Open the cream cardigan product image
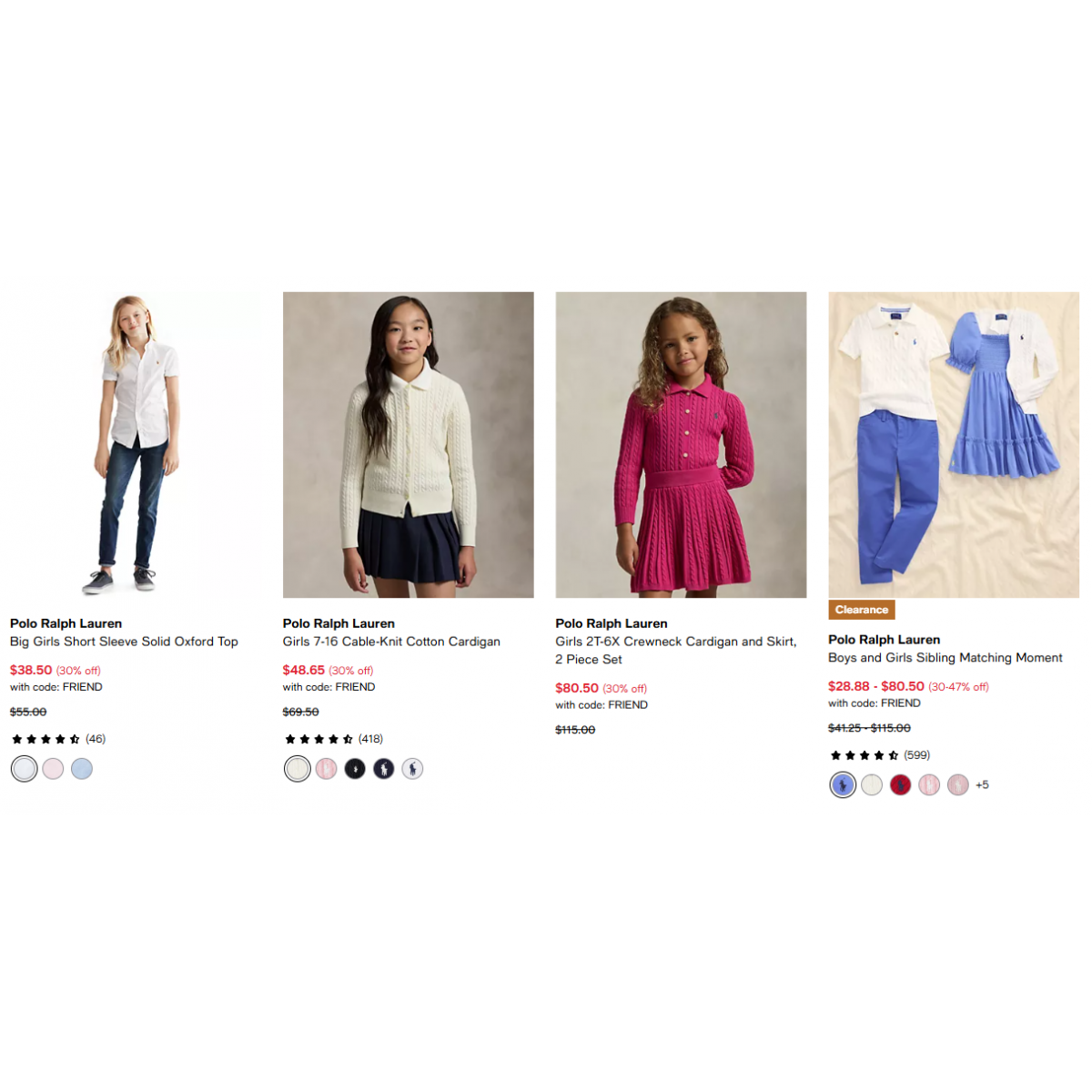 click(409, 445)
